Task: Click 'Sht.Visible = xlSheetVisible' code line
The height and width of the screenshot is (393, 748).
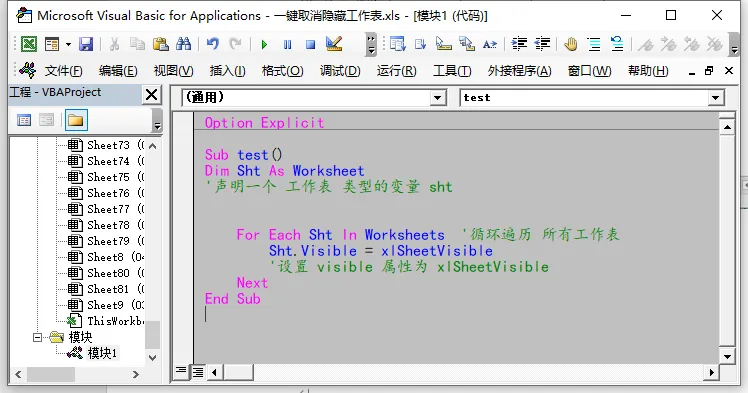Action: pyautogui.click(x=380, y=251)
